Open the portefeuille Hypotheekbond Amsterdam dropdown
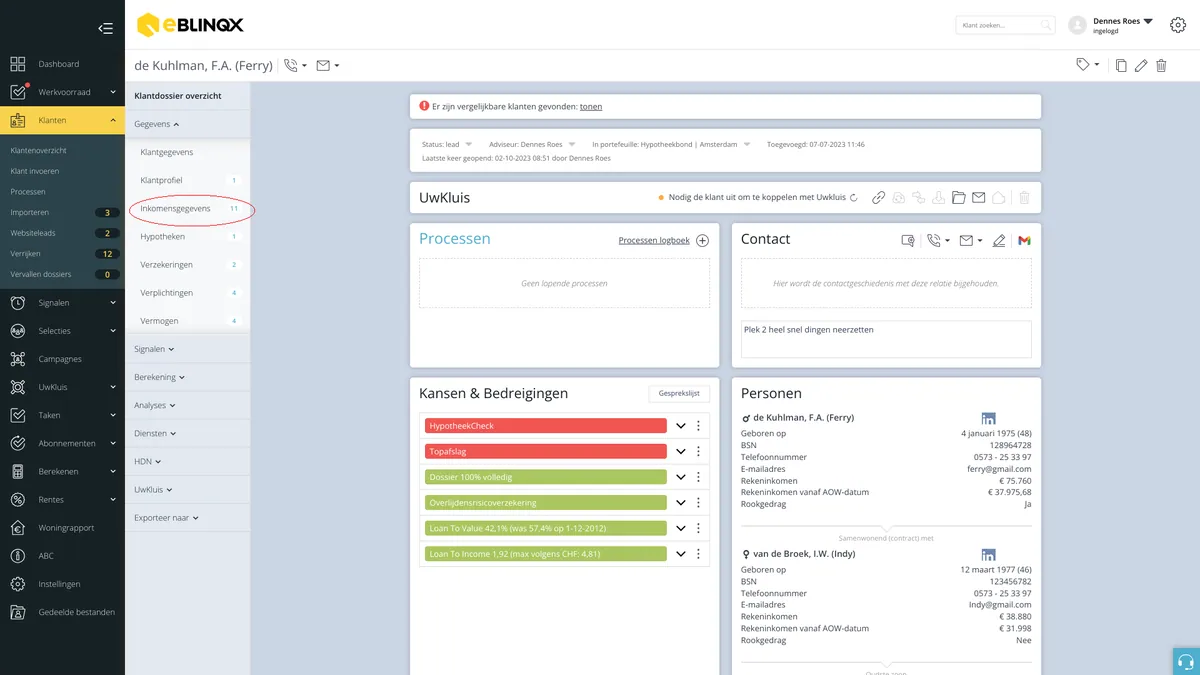 tap(671, 144)
